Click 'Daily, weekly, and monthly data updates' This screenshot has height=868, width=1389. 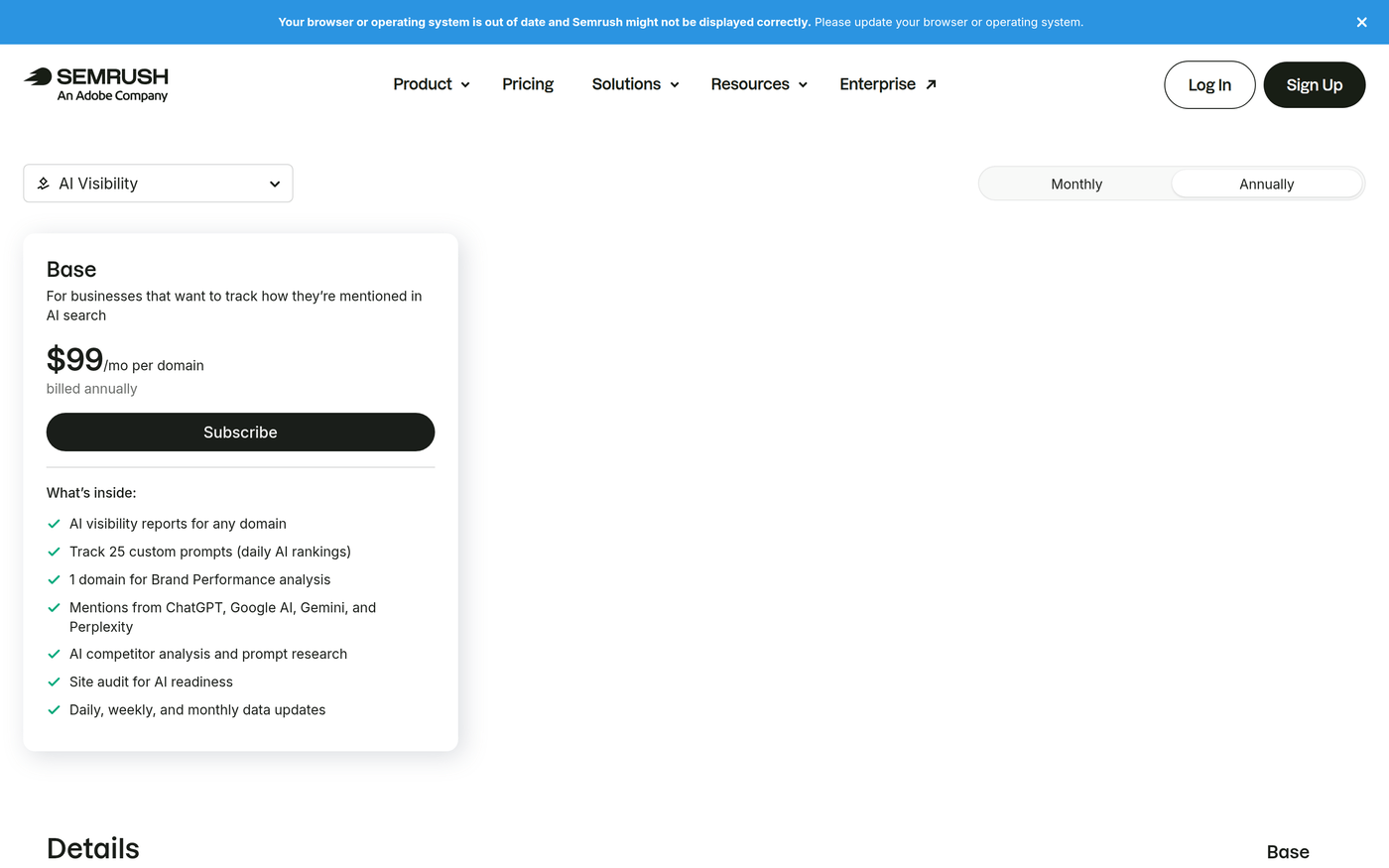click(197, 710)
